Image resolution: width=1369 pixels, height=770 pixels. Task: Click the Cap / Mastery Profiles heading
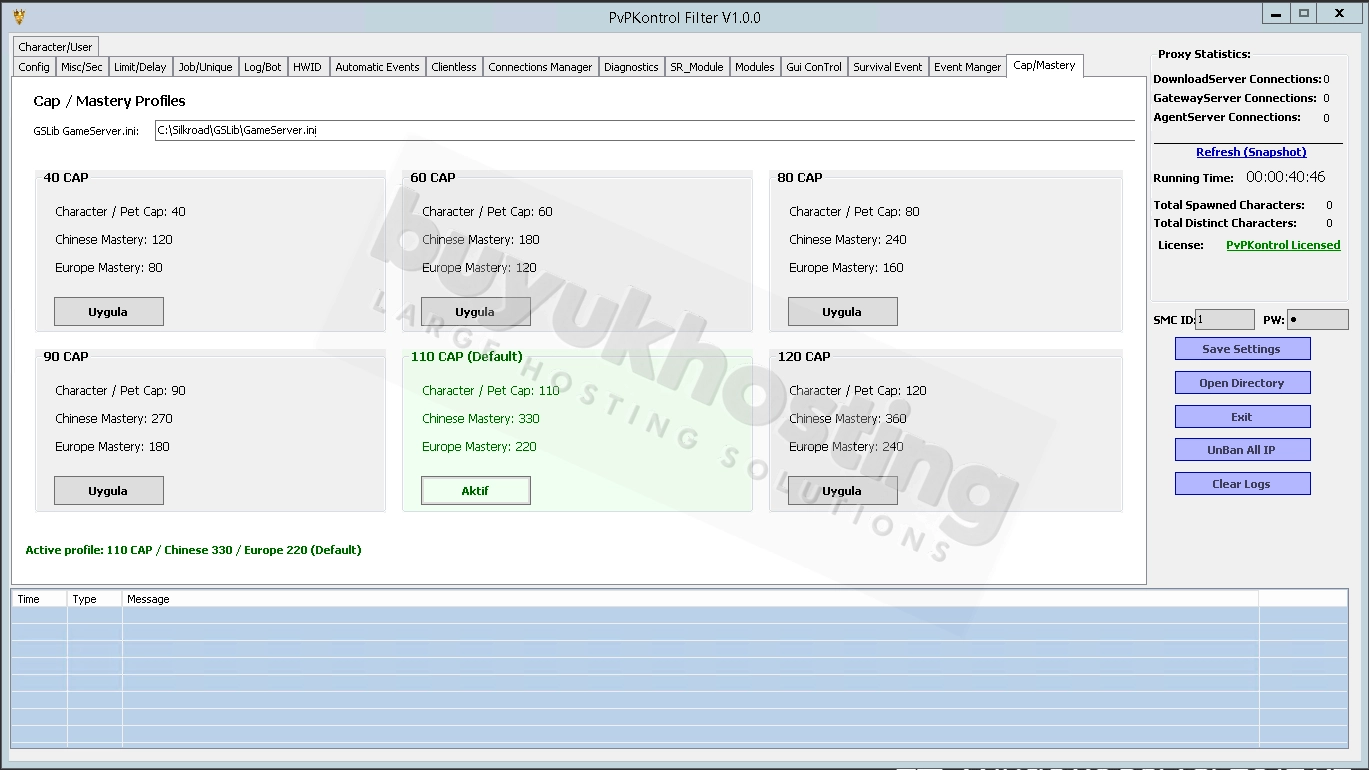[109, 101]
